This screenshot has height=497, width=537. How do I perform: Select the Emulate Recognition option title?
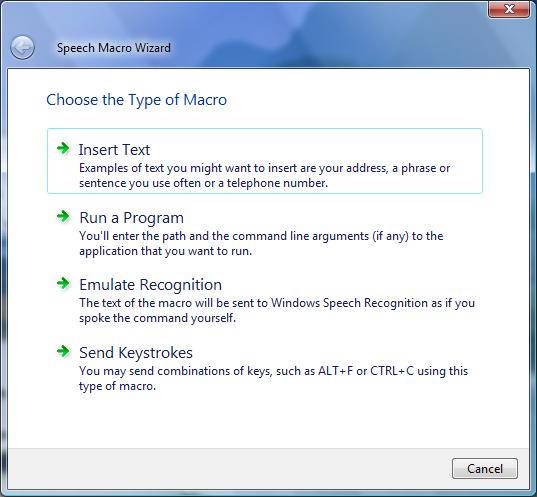point(150,285)
